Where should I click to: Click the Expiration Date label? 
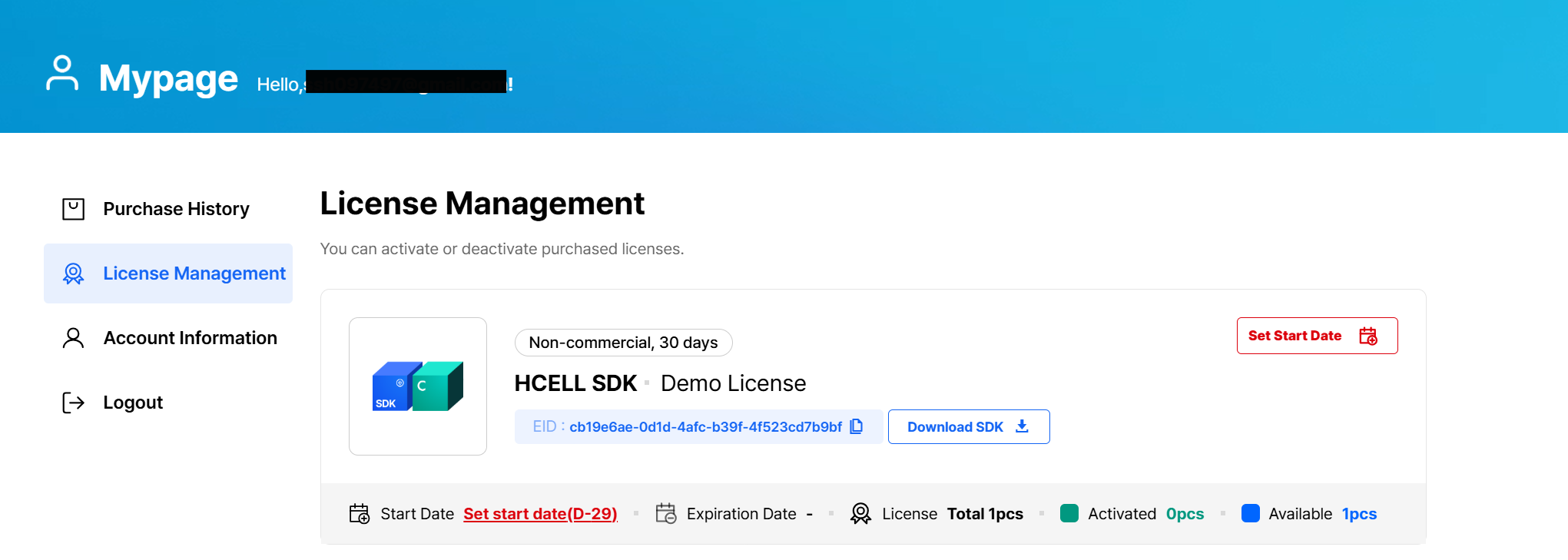[x=741, y=514]
